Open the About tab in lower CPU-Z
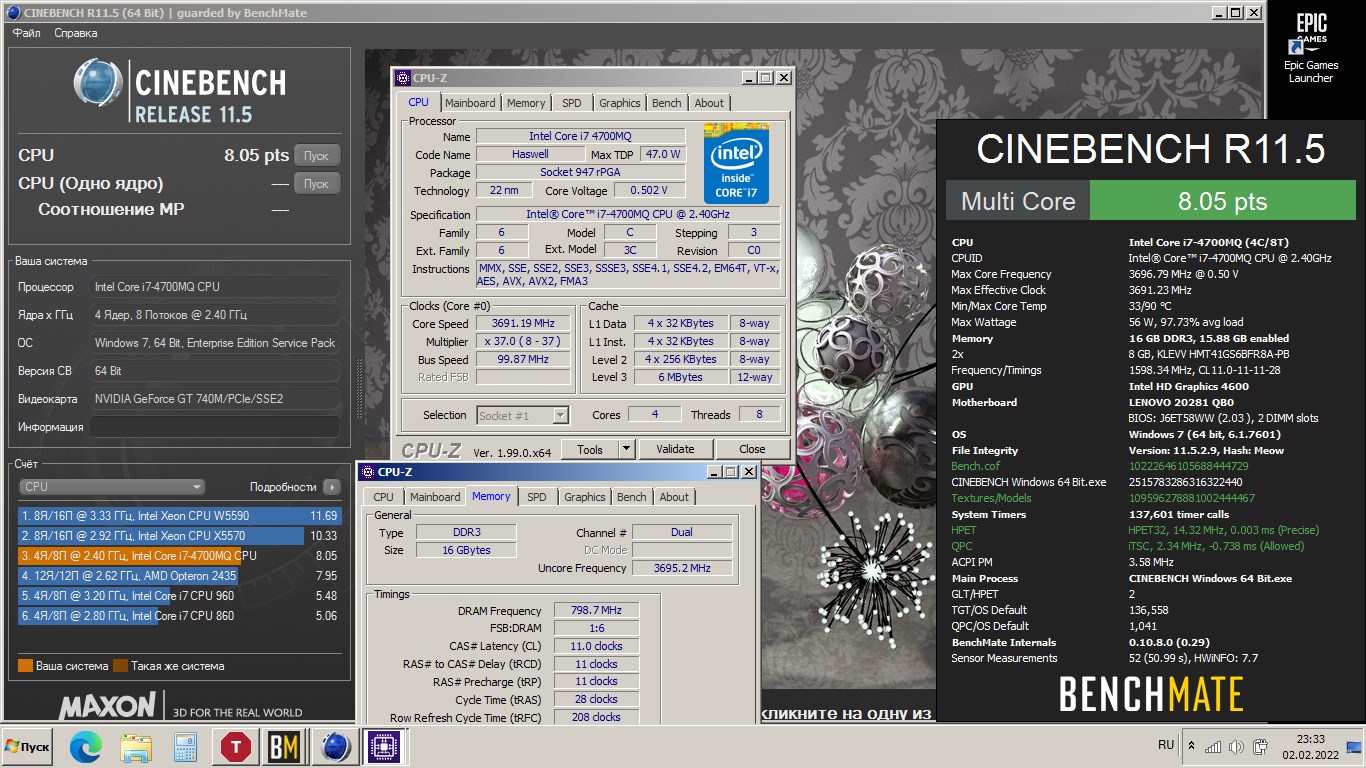1366x768 pixels. [674, 497]
